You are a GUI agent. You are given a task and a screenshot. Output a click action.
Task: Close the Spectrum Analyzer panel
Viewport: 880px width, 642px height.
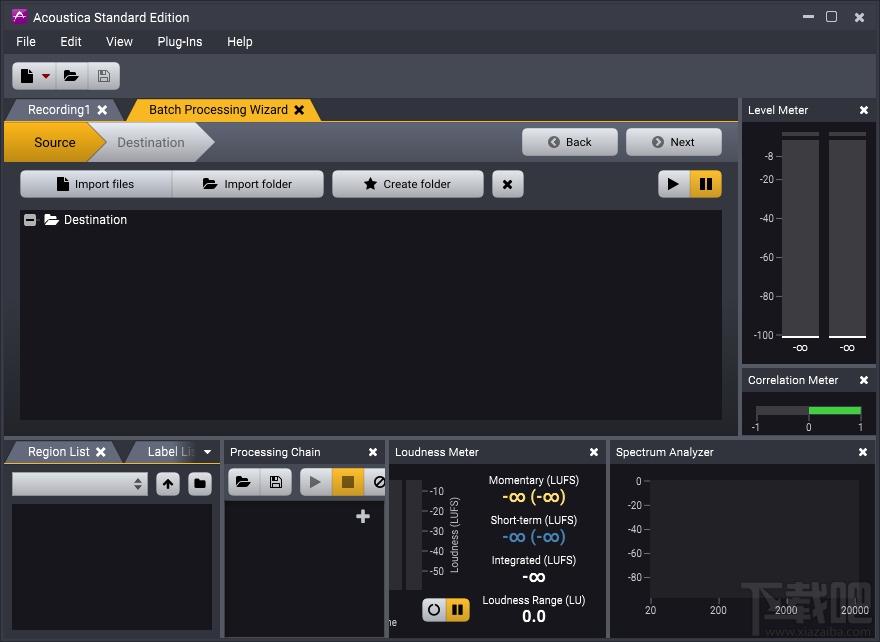[863, 452]
